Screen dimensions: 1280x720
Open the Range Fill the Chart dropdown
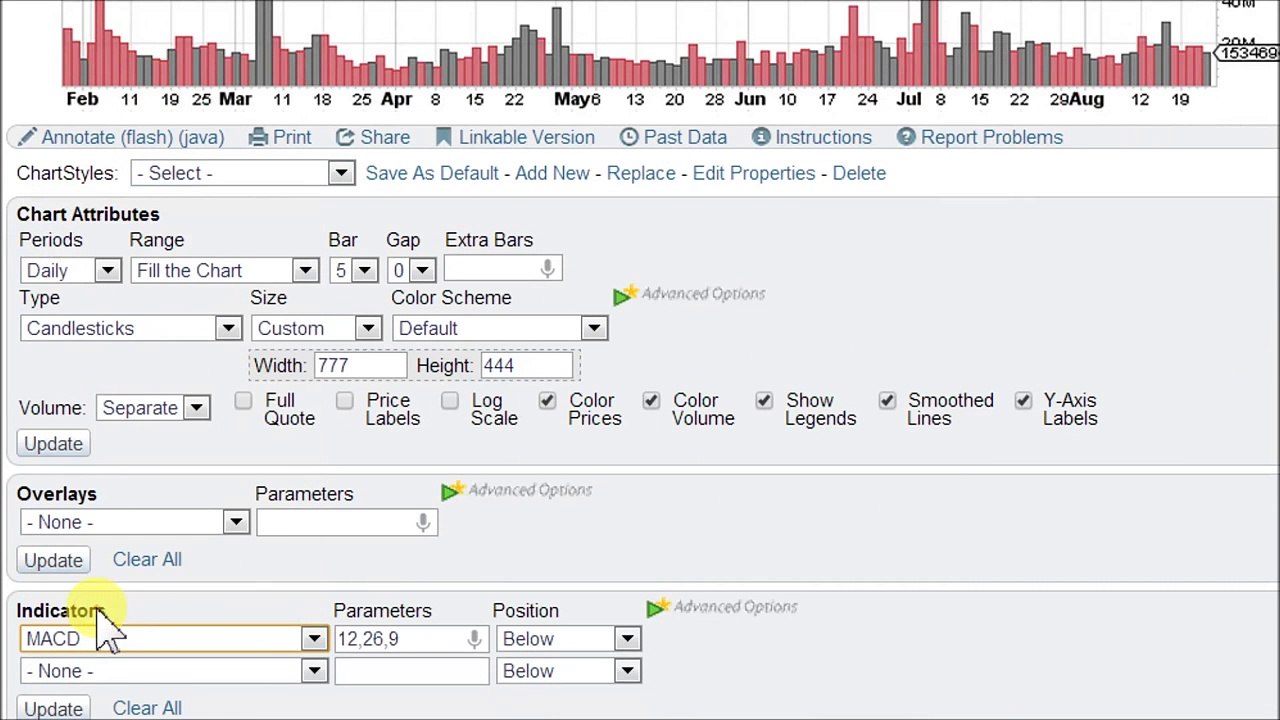(x=225, y=270)
